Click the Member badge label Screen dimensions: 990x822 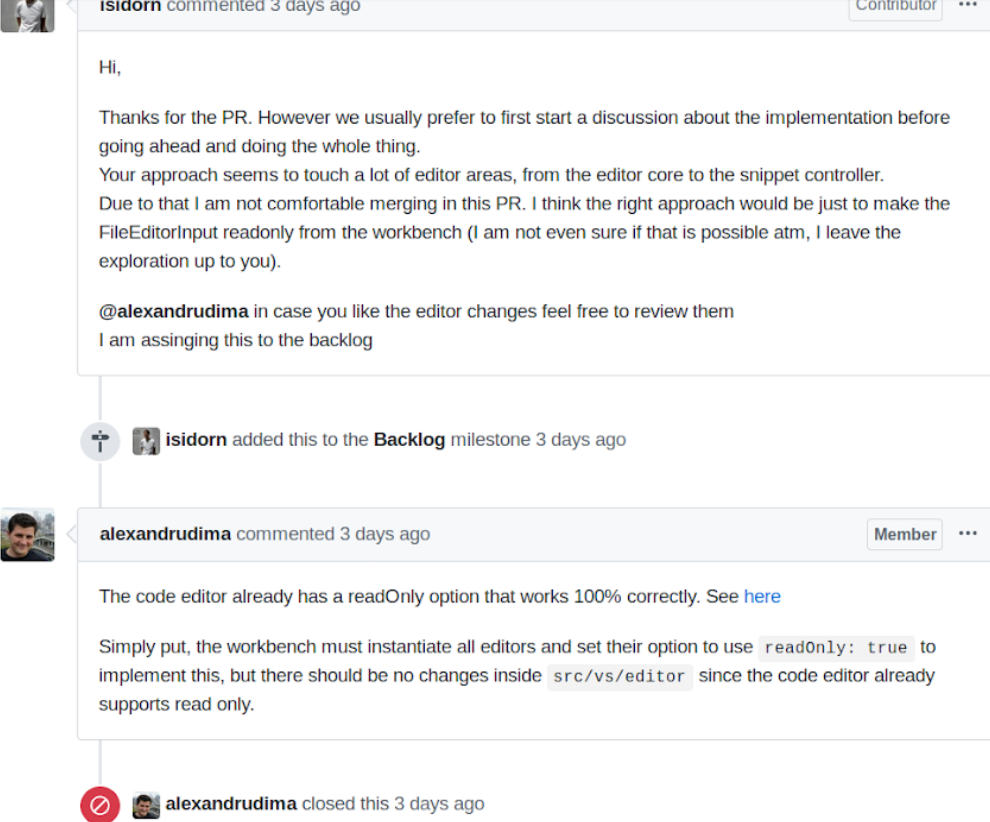[x=904, y=534]
